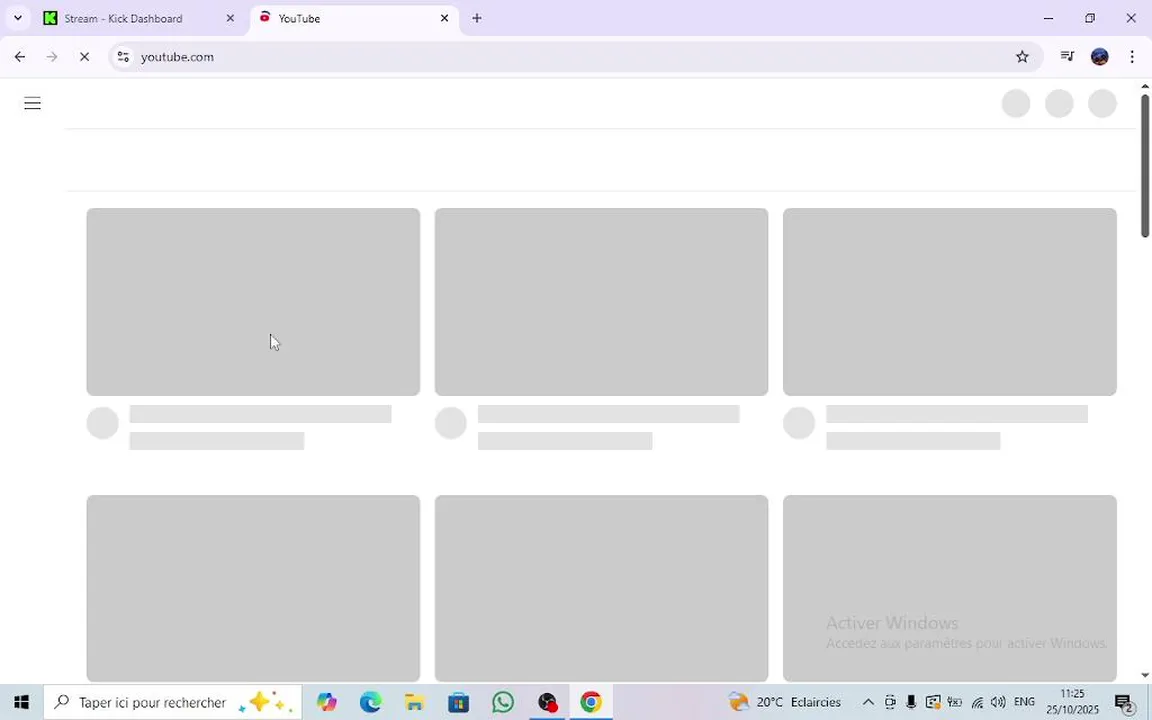This screenshot has height=720, width=1152.
Task: Open Chrome's three-dot menu
Action: click(1131, 57)
